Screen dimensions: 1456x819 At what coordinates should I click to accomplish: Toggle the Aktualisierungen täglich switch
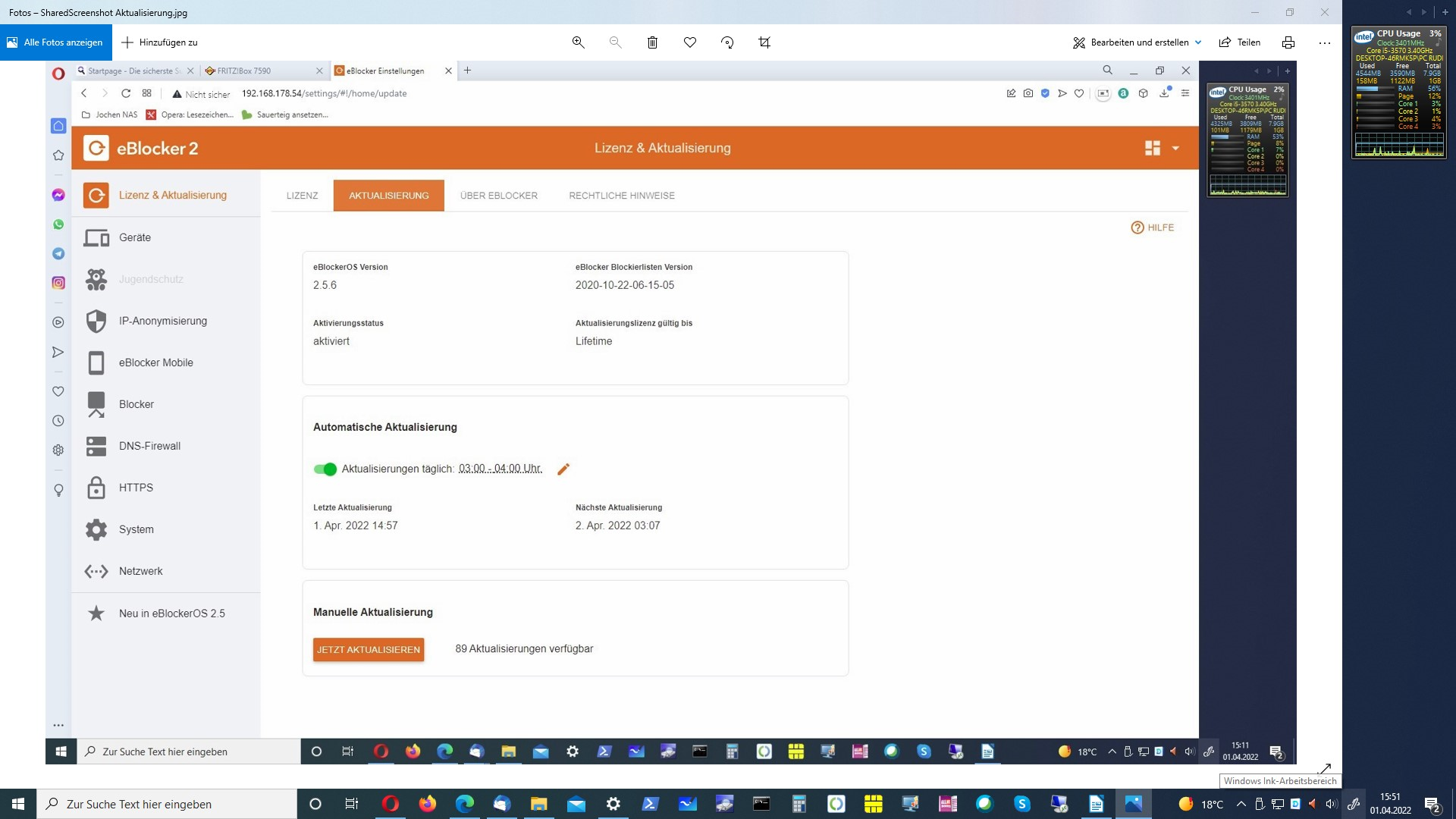pyautogui.click(x=325, y=469)
